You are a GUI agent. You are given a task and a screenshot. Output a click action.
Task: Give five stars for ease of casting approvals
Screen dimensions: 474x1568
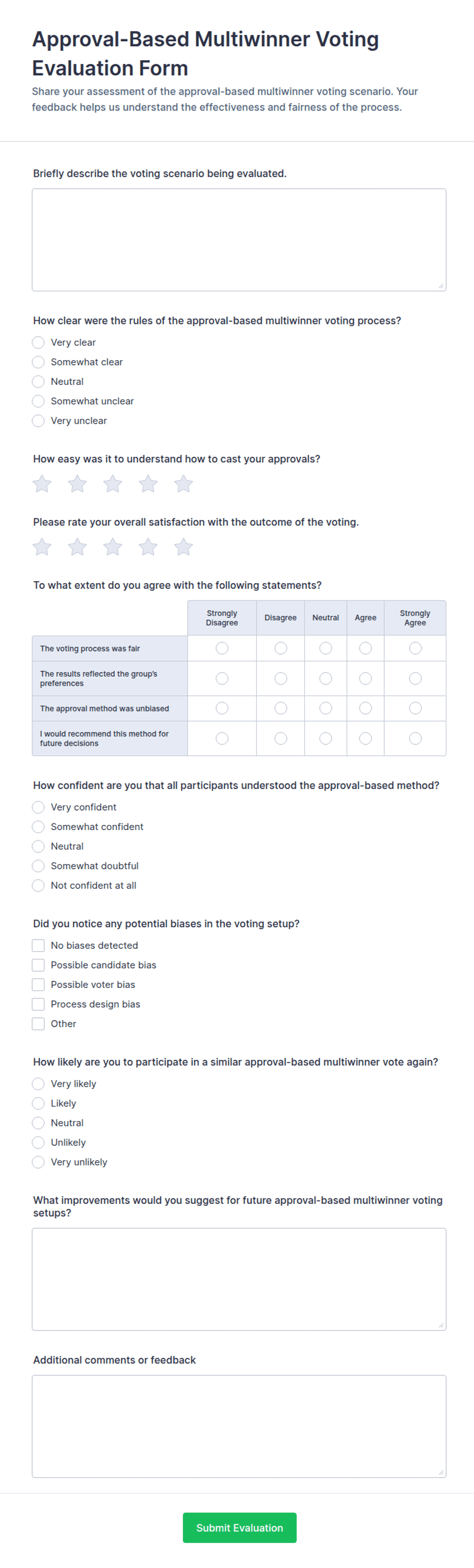coord(183,484)
